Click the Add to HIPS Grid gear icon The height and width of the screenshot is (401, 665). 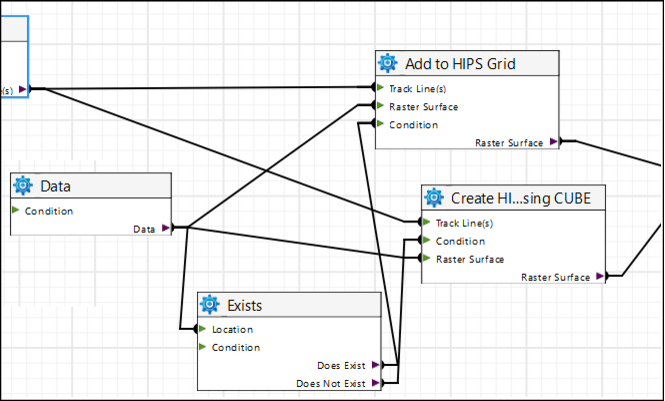pos(388,64)
